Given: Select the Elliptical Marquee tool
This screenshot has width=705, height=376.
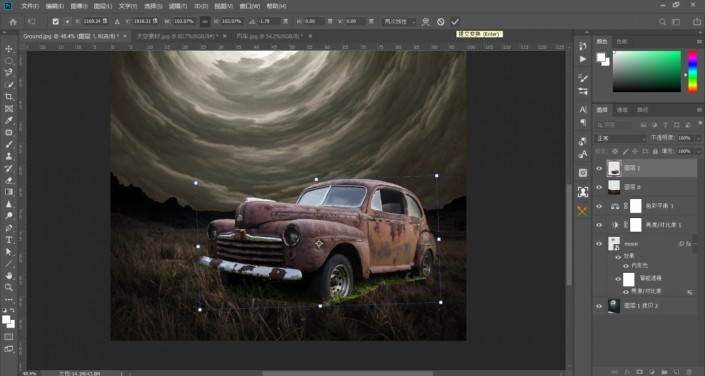Looking at the screenshot, I should pos(9,61).
